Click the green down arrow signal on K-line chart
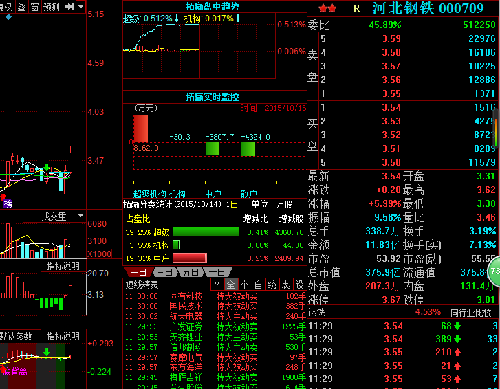500x389 pixels. tap(47, 167)
